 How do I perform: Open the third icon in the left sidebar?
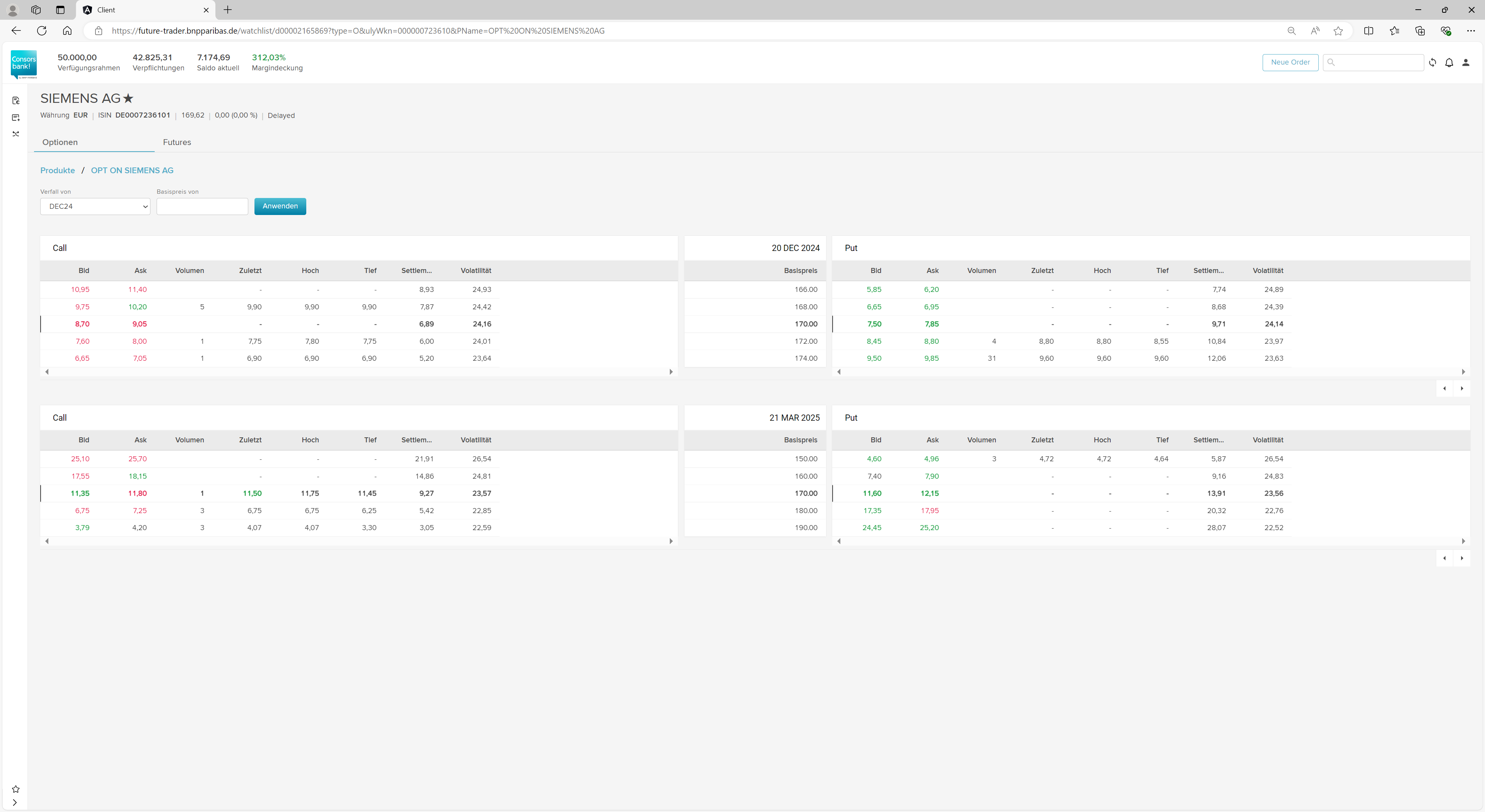[x=15, y=134]
